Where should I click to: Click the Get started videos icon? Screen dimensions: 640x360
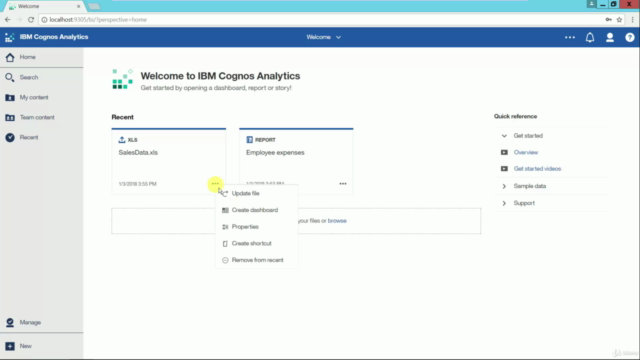click(504, 169)
